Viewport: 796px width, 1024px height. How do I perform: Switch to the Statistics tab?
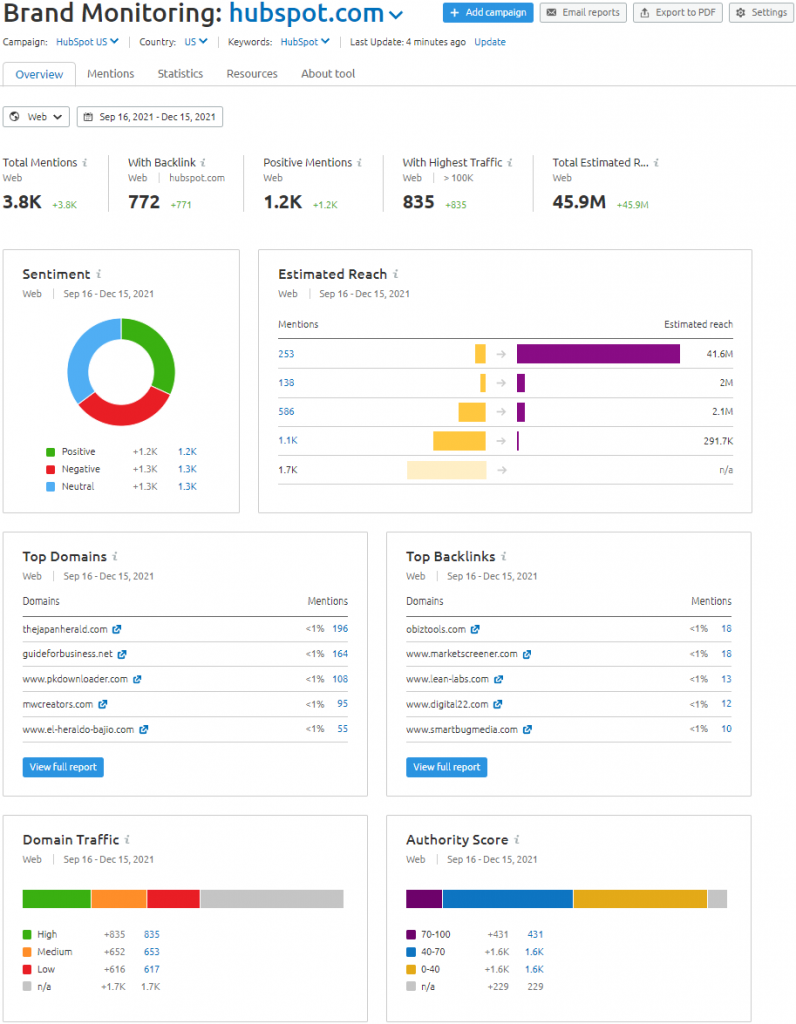coord(180,74)
